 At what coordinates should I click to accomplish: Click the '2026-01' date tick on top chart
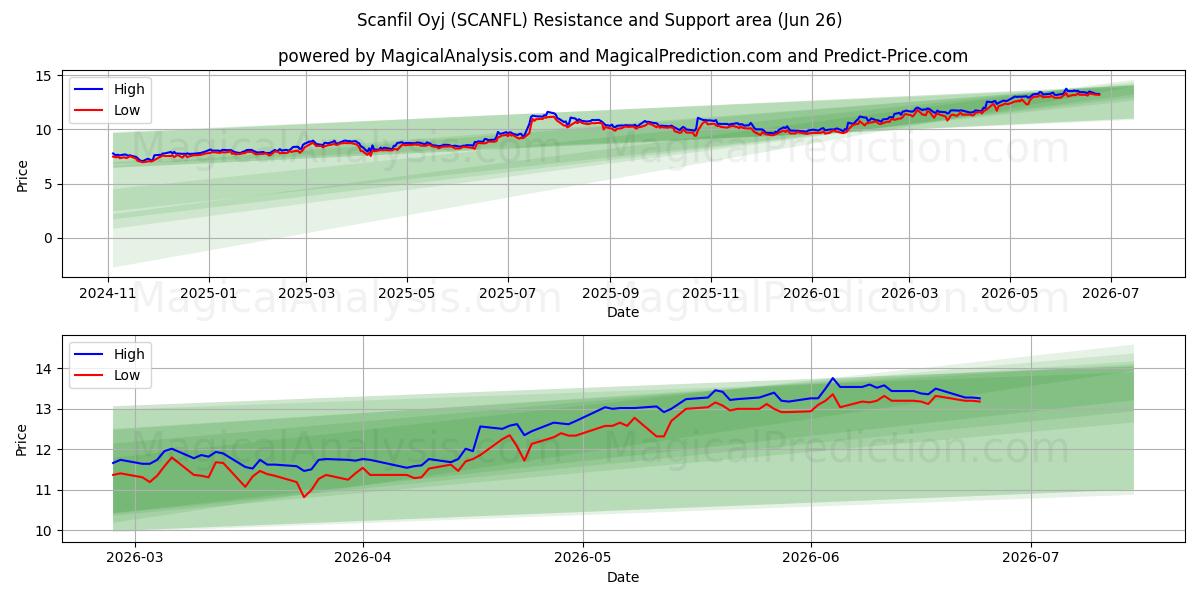[x=811, y=294]
